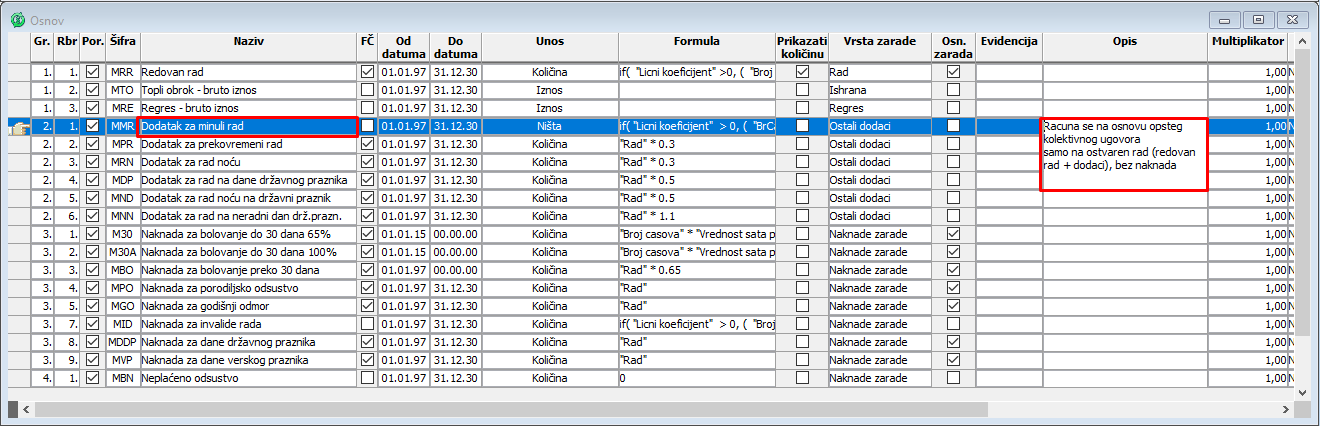The image size is (1320, 426).
Task: Click the MDDP code cell
Action: pos(123,342)
